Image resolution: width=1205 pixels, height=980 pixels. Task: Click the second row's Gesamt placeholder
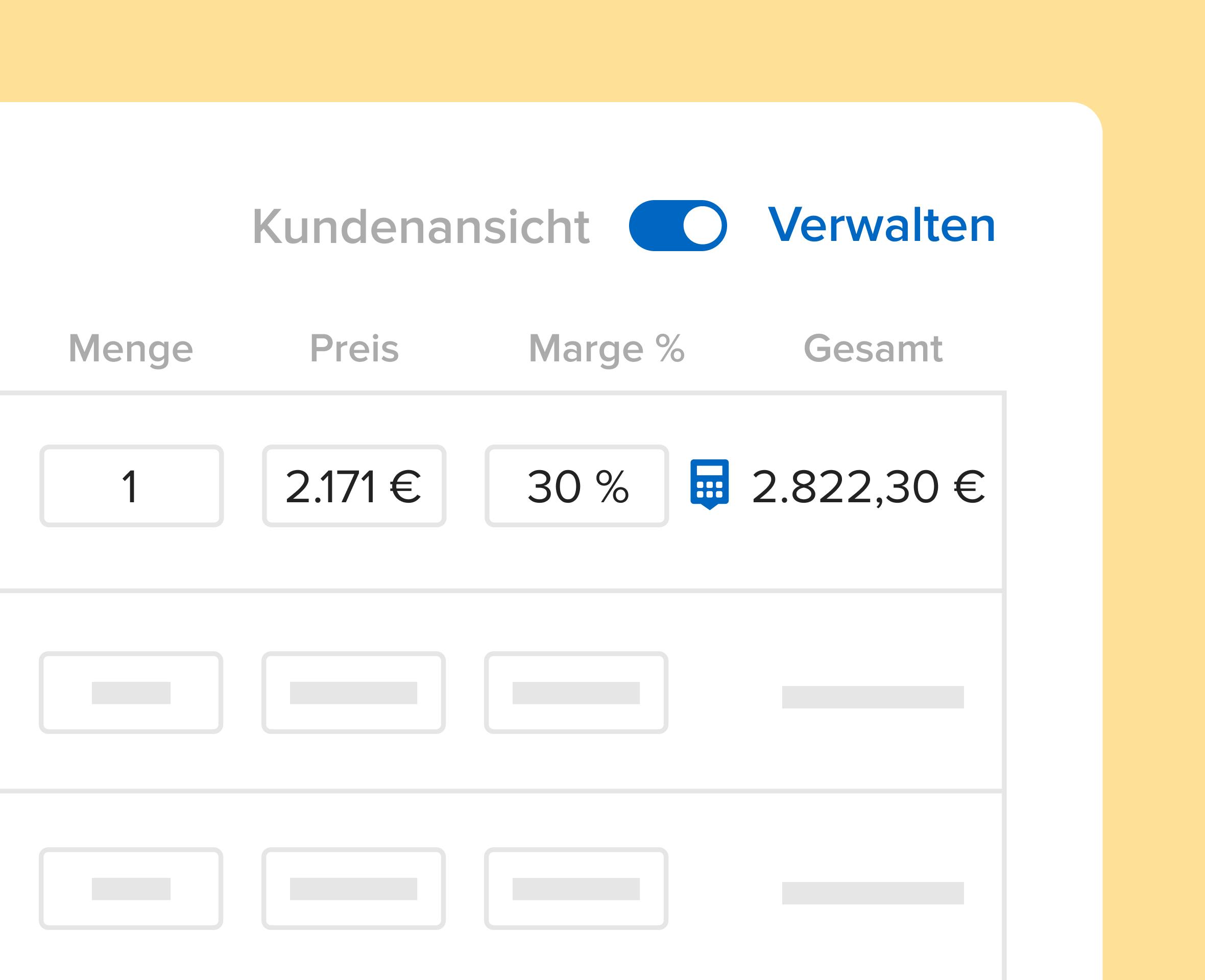click(x=873, y=697)
